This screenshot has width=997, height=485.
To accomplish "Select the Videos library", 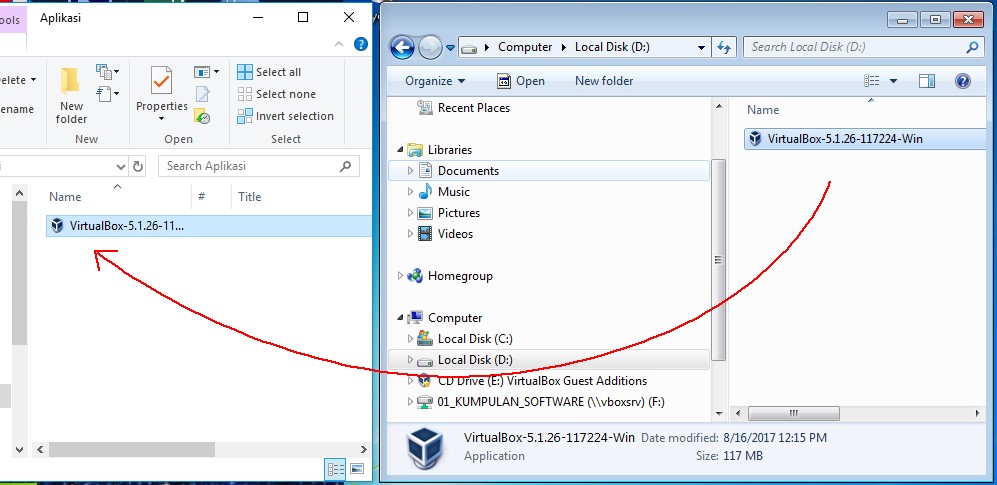I will click(x=455, y=234).
